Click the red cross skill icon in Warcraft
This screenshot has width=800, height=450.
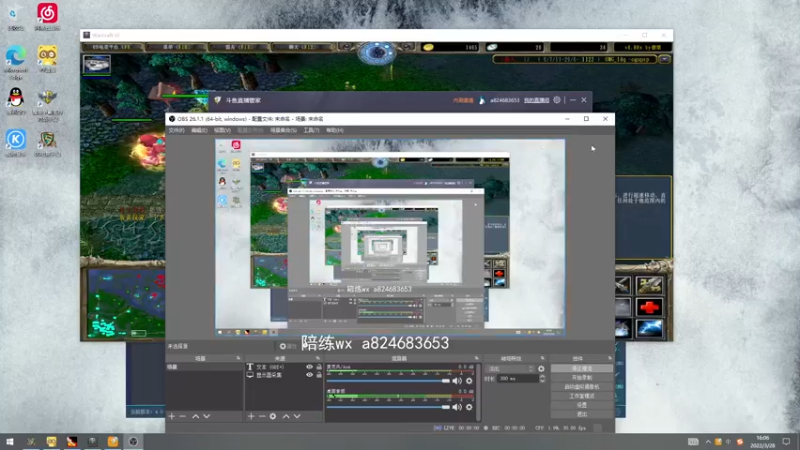coord(648,307)
